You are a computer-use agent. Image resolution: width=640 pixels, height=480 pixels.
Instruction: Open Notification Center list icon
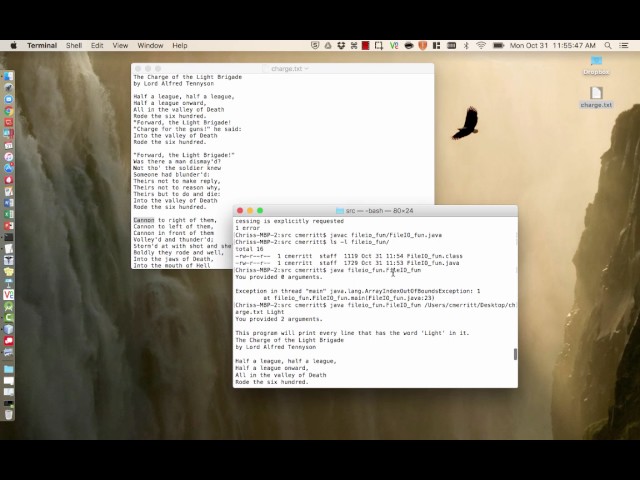click(x=624, y=46)
